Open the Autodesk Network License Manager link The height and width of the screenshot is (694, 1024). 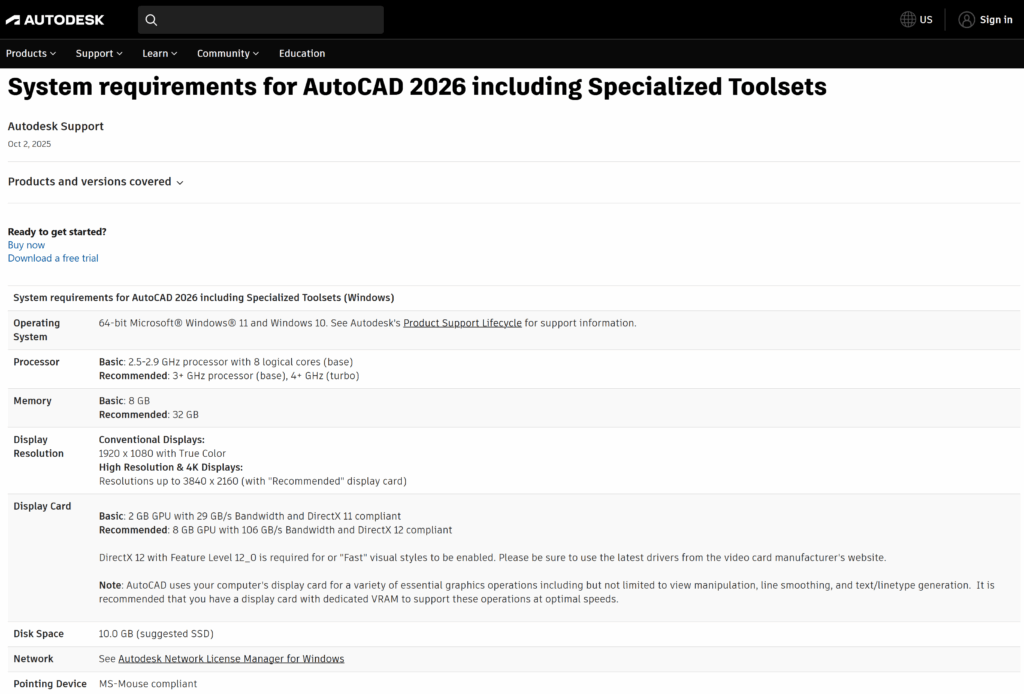point(231,659)
